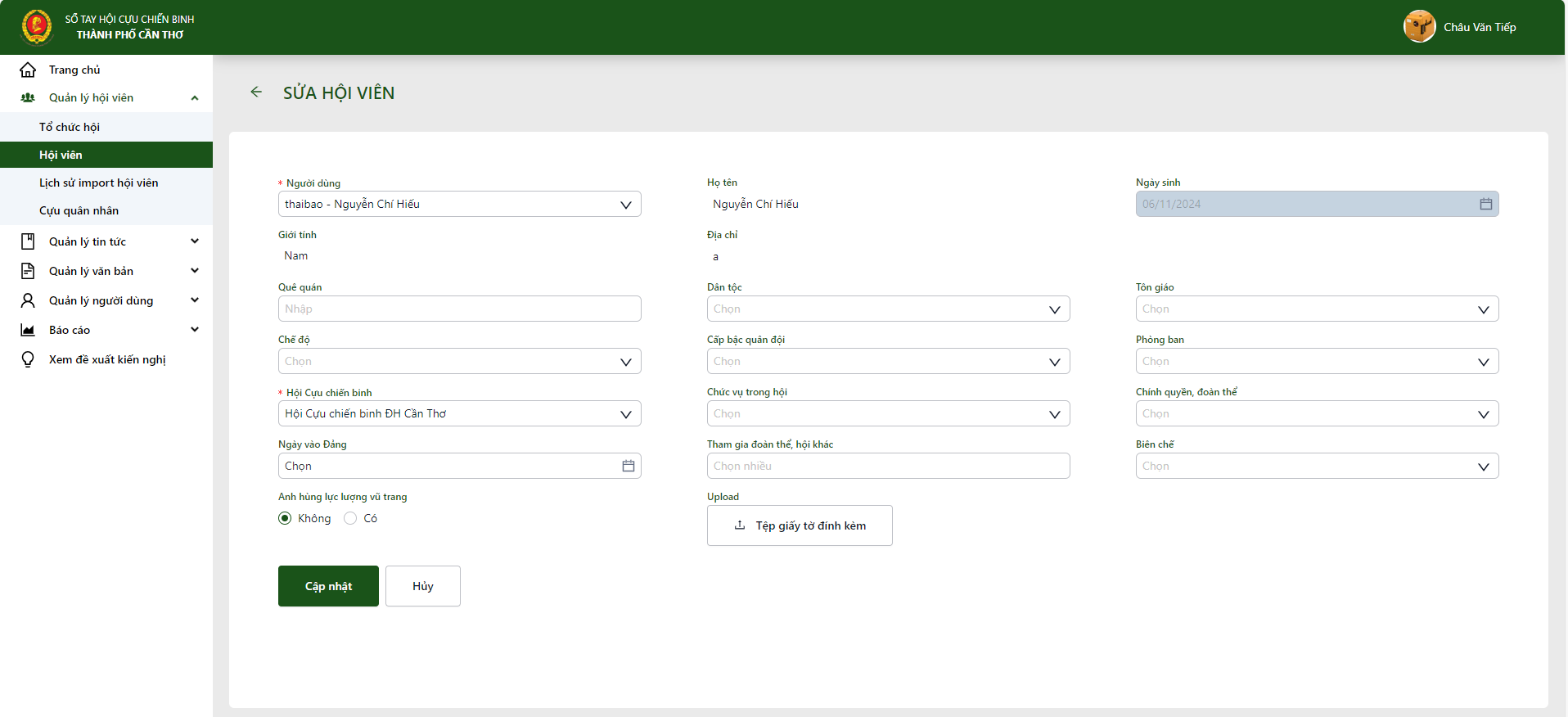
Task: Click the lightbulb icon for Xem đề xuất kiến nghị
Action: pos(28,359)
